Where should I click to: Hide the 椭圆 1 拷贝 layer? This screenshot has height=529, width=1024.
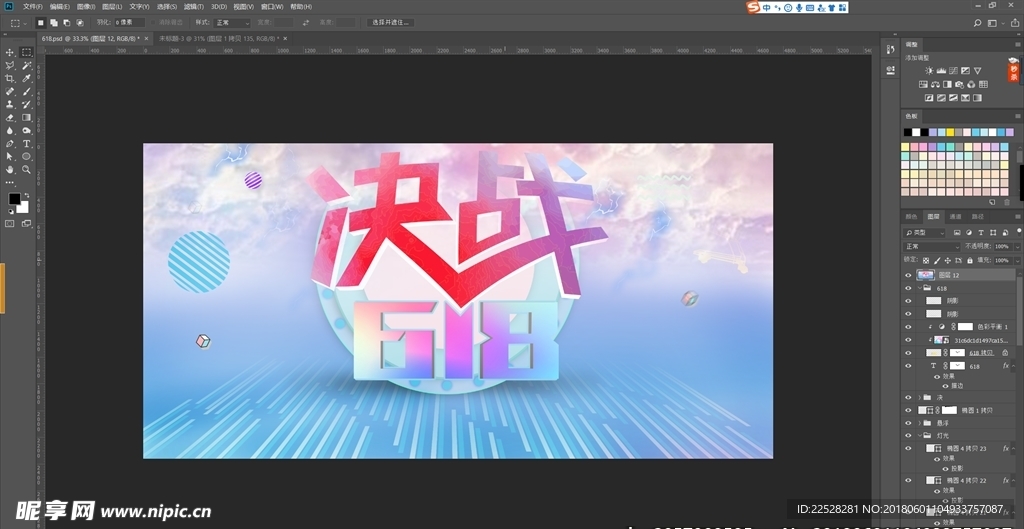908,410
